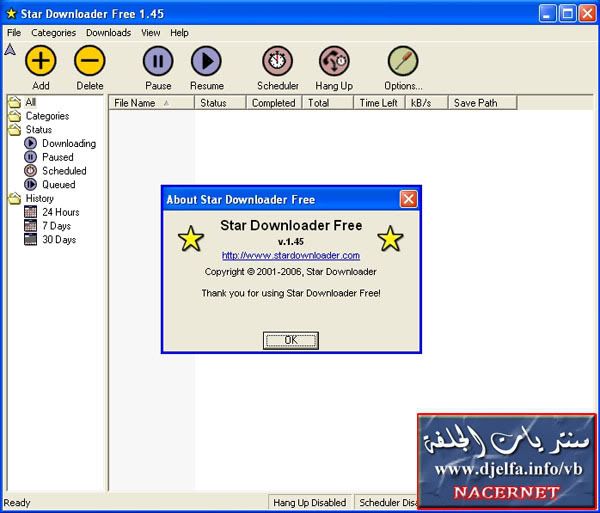Select Queued label in the tree

click(x=59, y=185)
